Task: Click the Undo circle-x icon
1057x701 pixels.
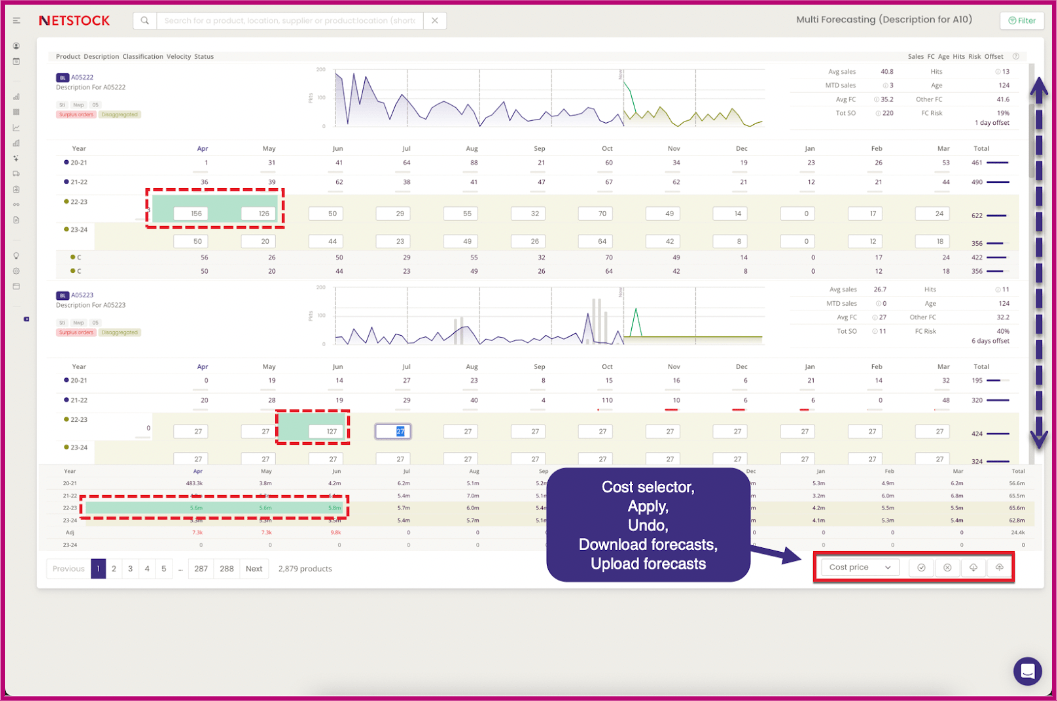Action: [x=947, y=567]
